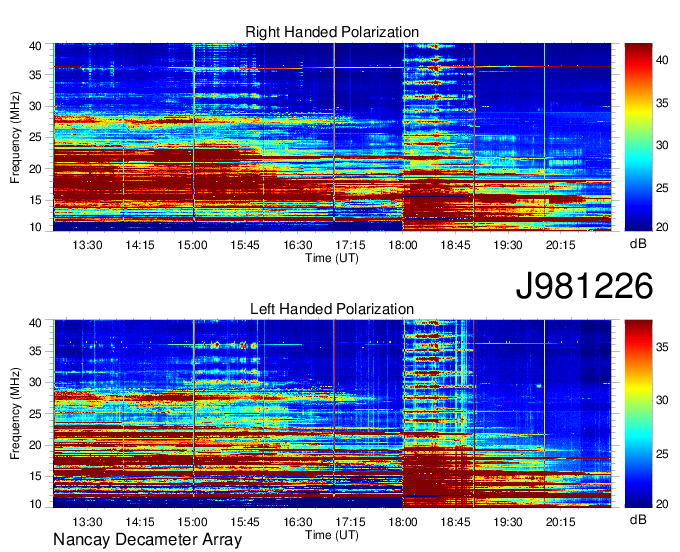Click the 40 MHz frequency tick on Right Handed plot
Viewport: 680px width, 552px height.
[35, 46]
